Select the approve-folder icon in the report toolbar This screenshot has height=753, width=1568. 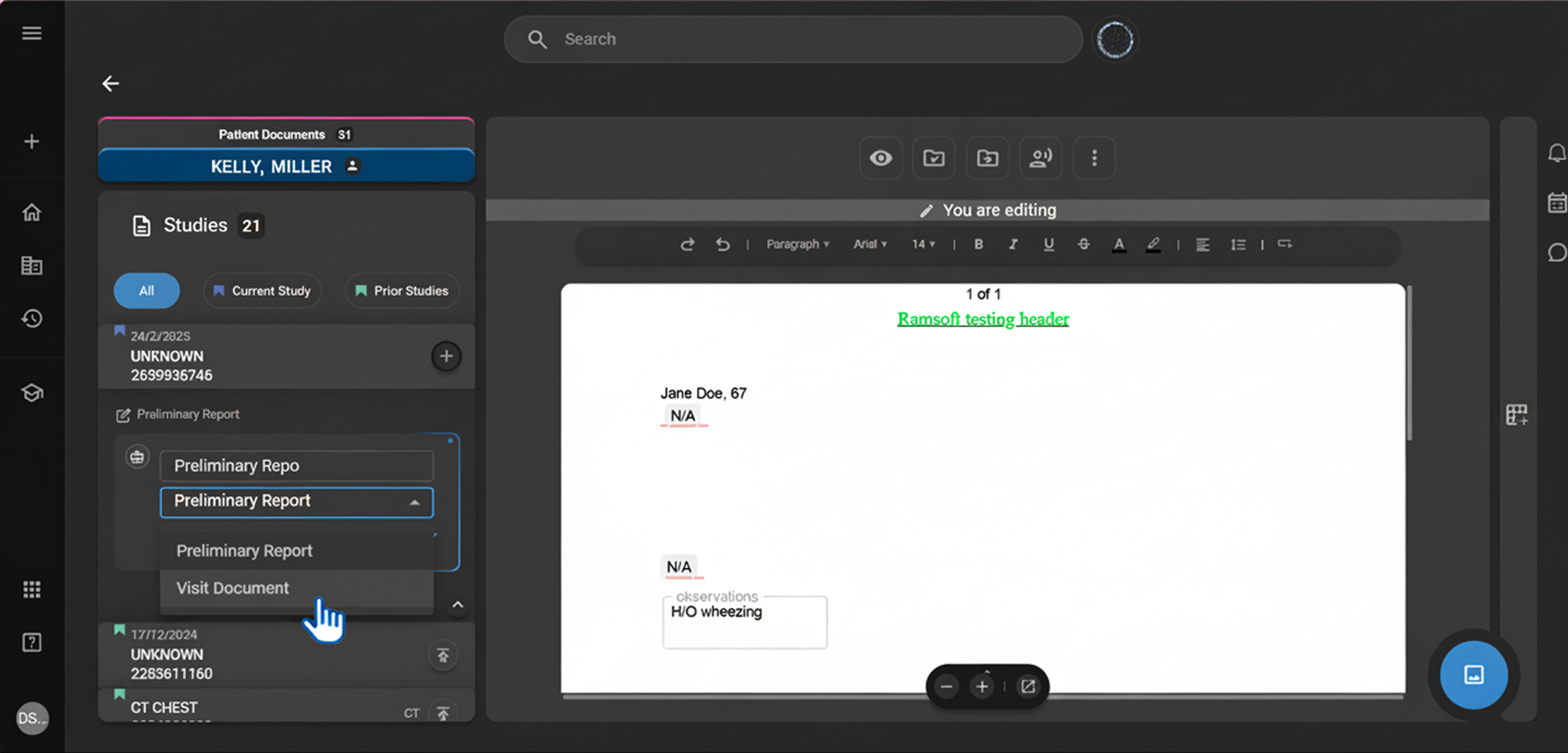933,158
